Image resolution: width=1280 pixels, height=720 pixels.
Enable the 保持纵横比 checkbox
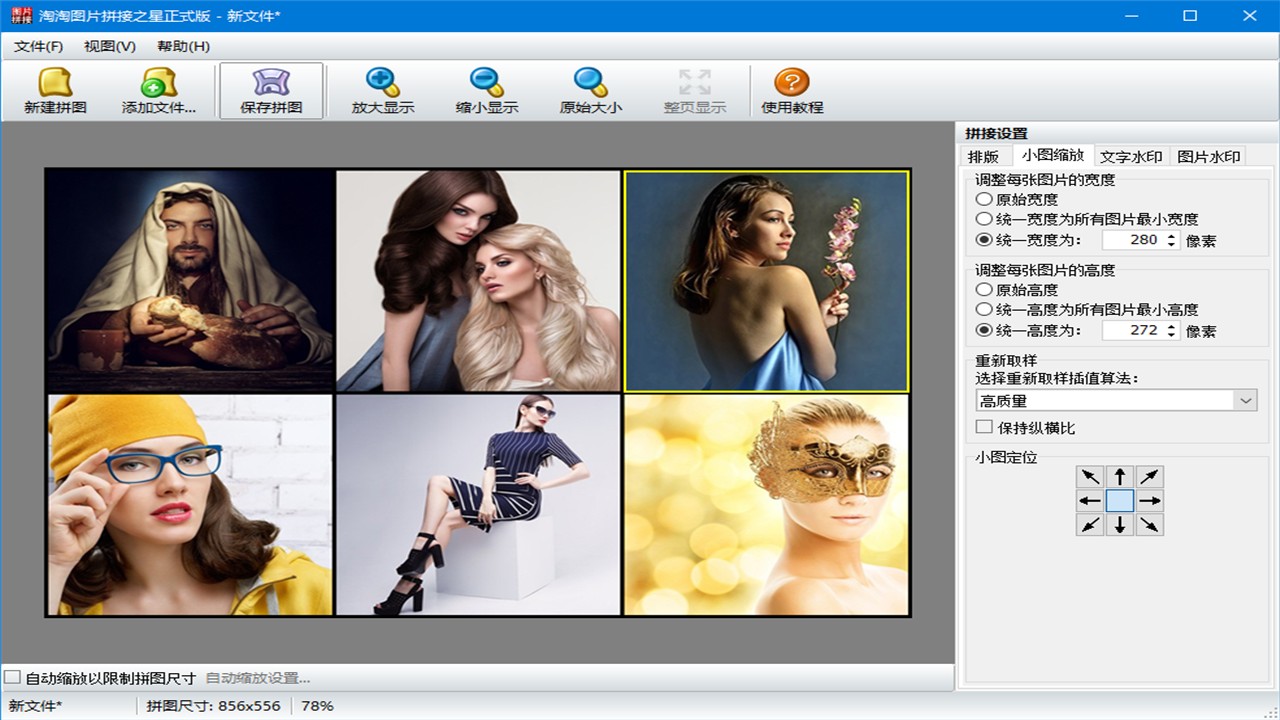985,427
